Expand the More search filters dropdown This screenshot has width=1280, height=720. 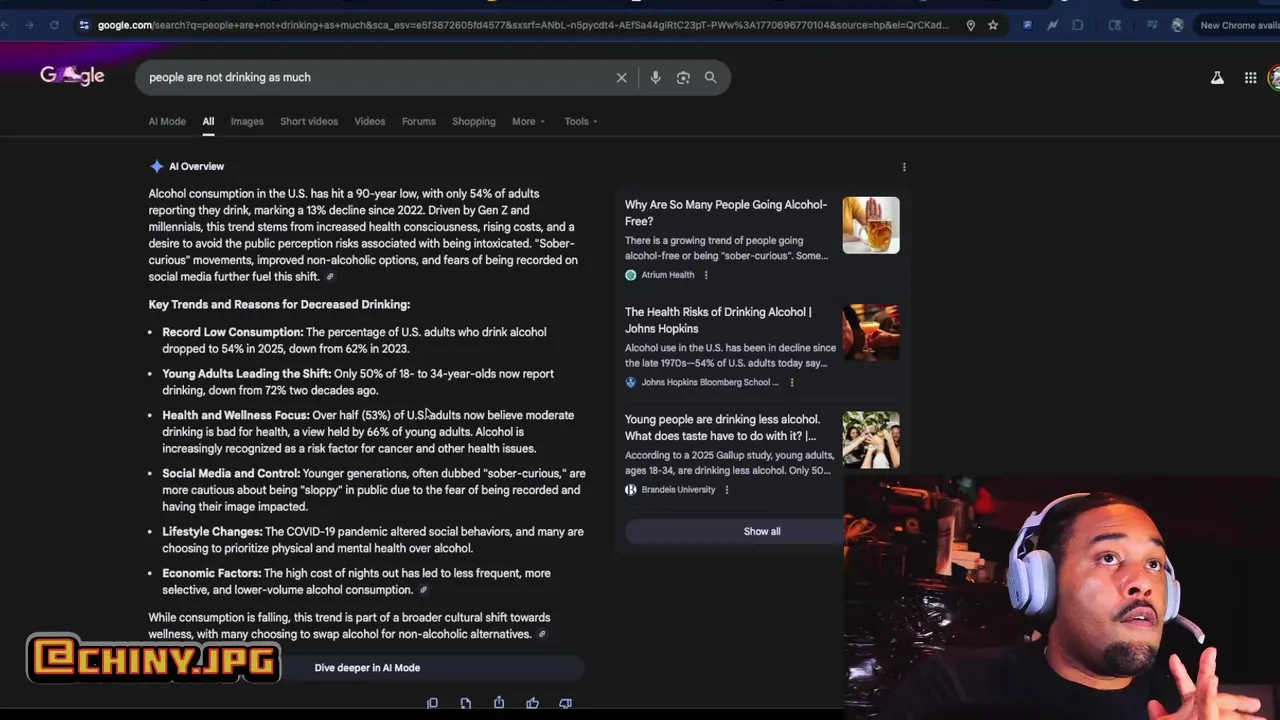[x=528, y=121]
